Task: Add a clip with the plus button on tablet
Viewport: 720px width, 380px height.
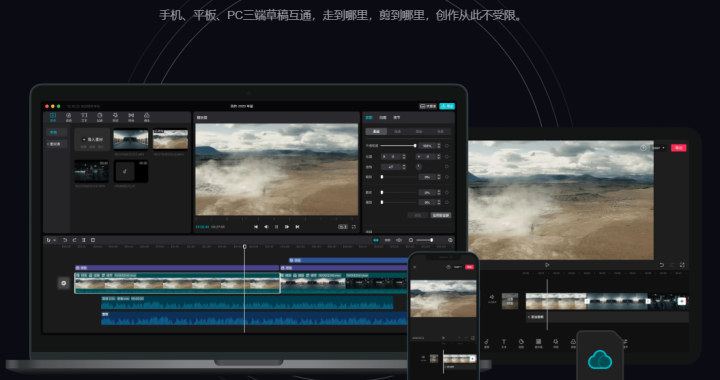Action: coord(682,301)
